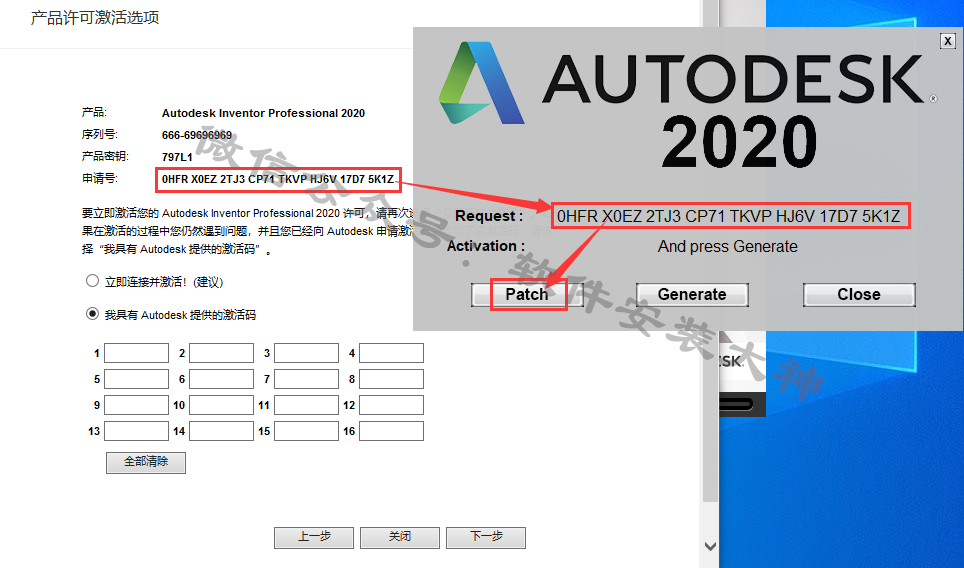Screen dimensions: 964x568
Task: Click the Autodesk logo icon in keygen
Action: click(481, 82)
